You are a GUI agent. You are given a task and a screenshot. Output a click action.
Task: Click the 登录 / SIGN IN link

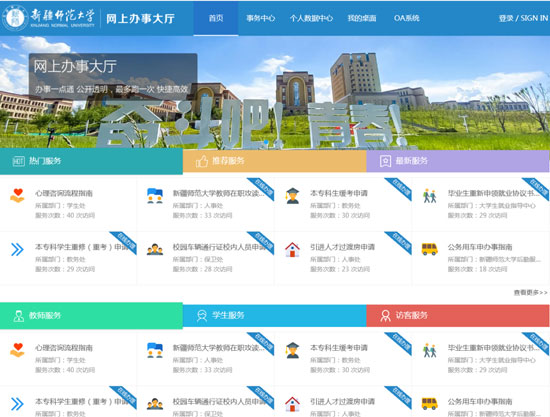click(523, 18)
